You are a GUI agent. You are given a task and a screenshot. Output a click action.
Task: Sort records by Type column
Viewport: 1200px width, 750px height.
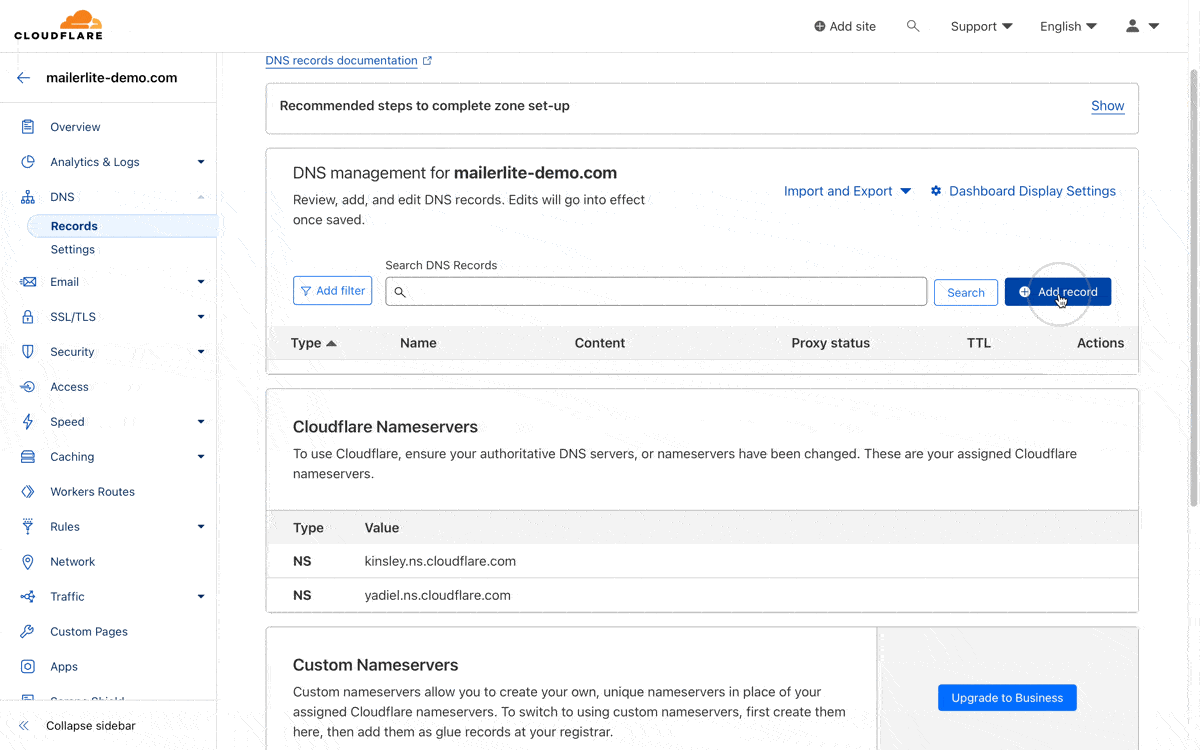tap(313, 343)
